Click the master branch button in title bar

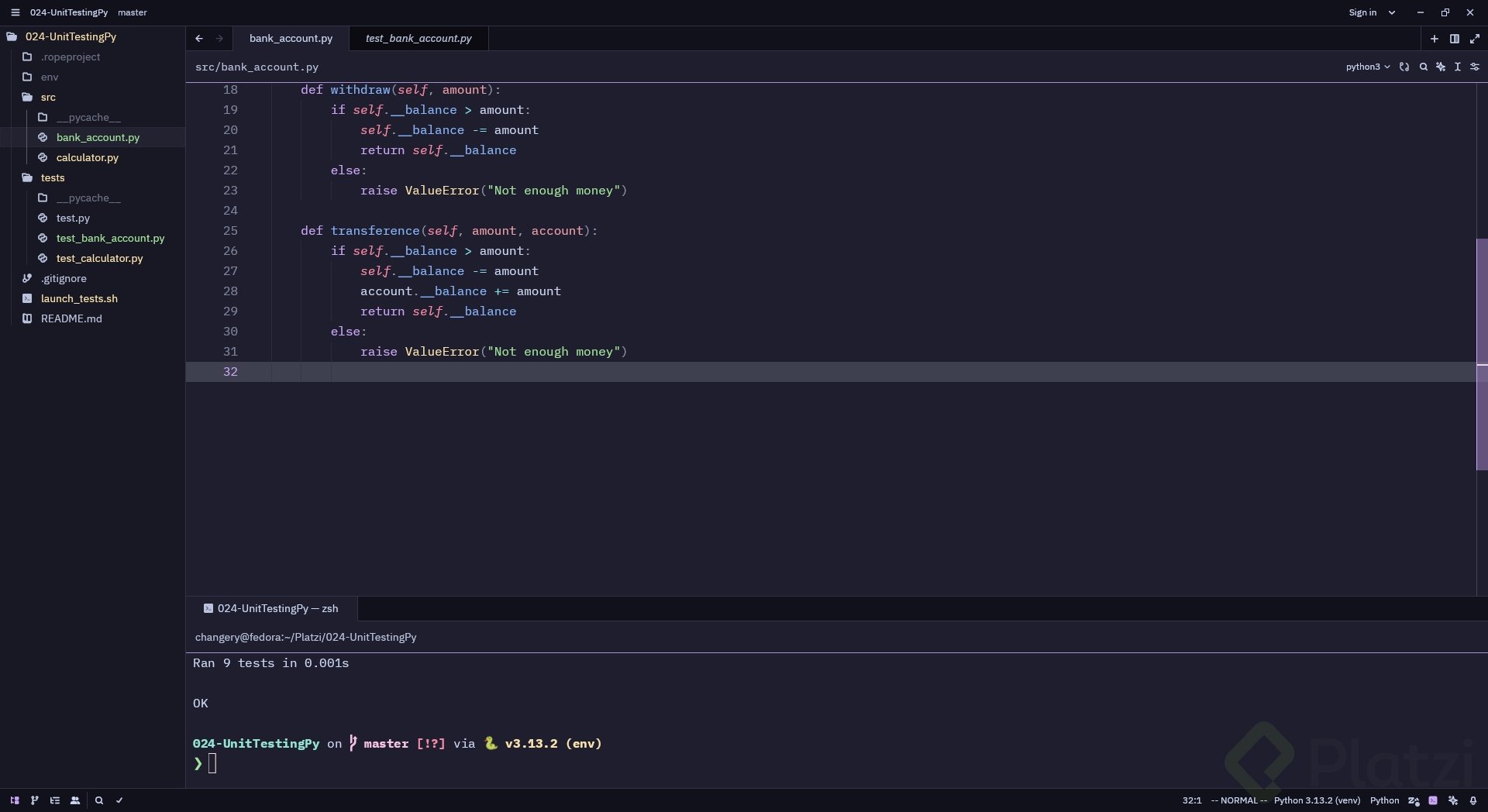(133, 12)
